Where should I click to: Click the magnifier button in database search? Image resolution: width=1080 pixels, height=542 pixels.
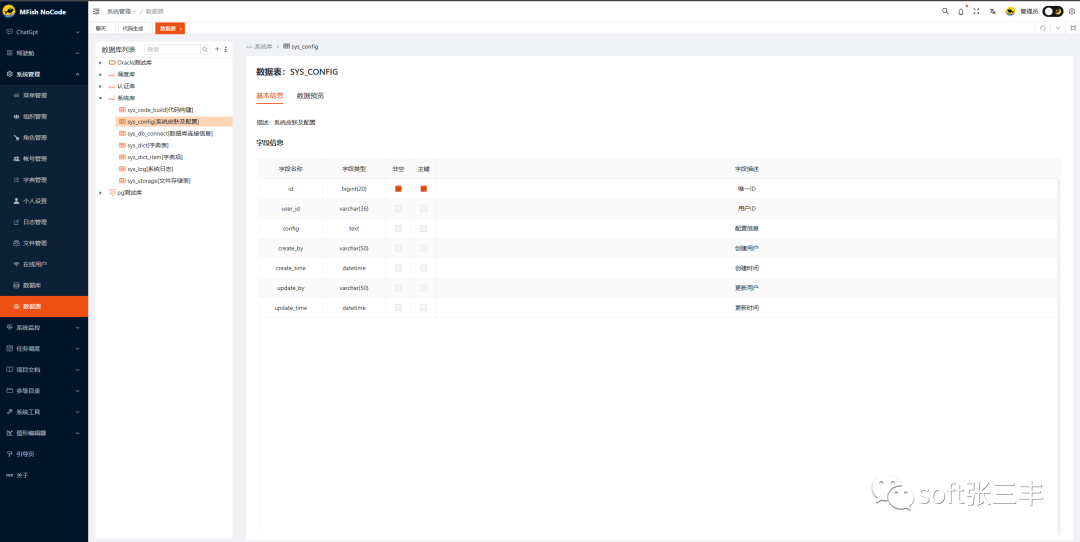tap(205, 50)
